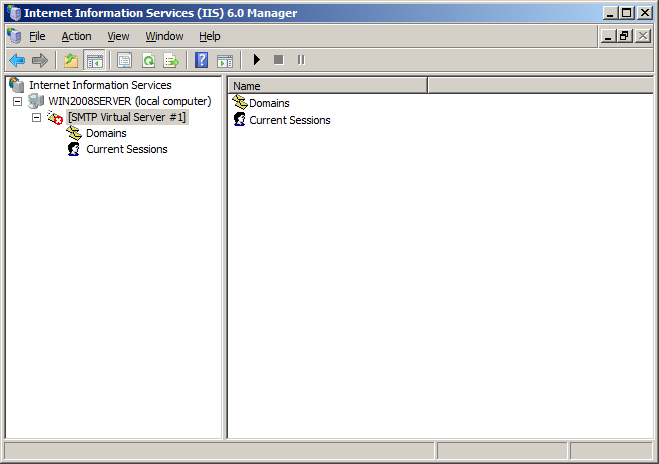Click the WIN2008SERVER computer icon
659x464 pixels.
click(36, 101)
